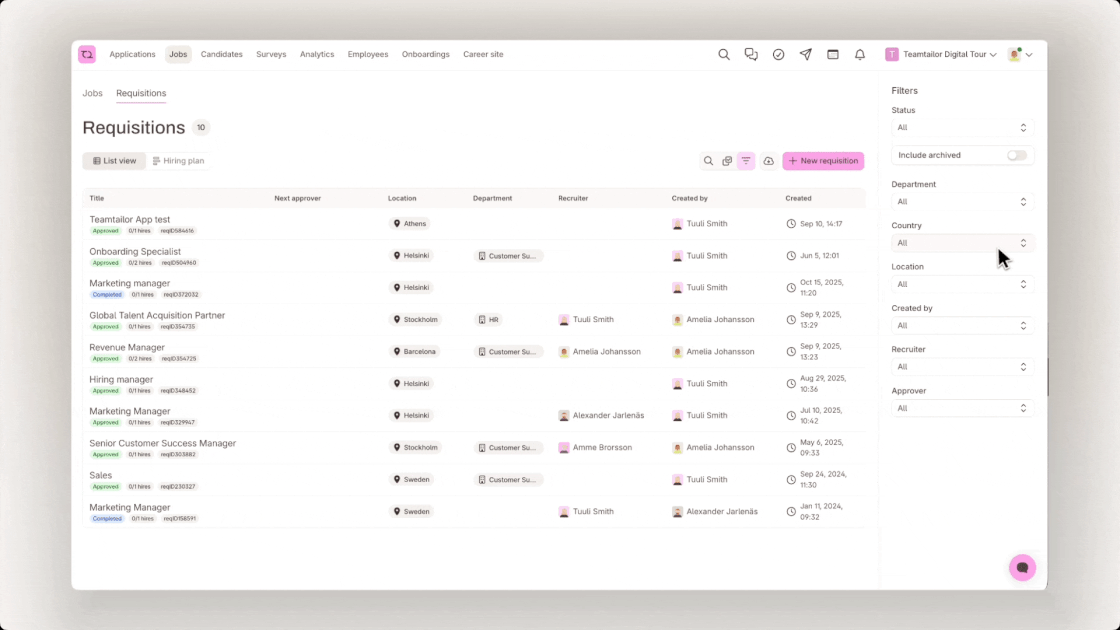Select the Requisitions sub-tab
1120x630 pixels.
(141, 93)
